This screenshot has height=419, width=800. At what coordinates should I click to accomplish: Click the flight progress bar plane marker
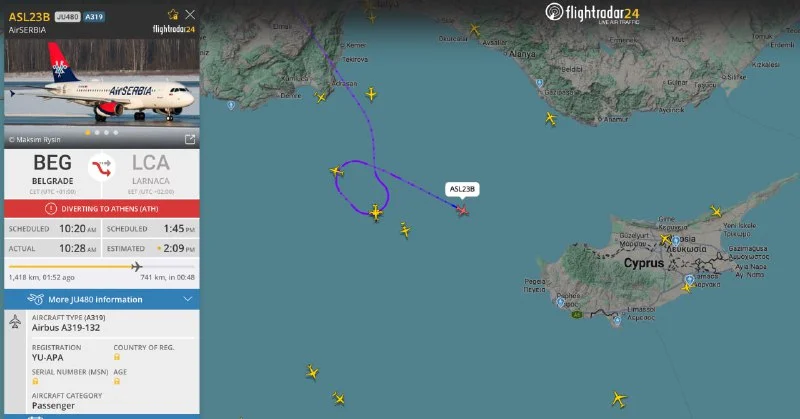(136, 266)
